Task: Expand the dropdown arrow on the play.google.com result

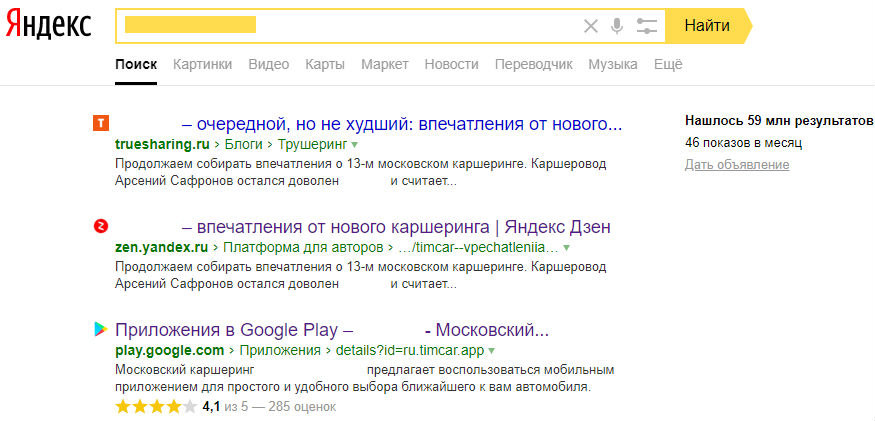Action: click(x=491, y=351)
